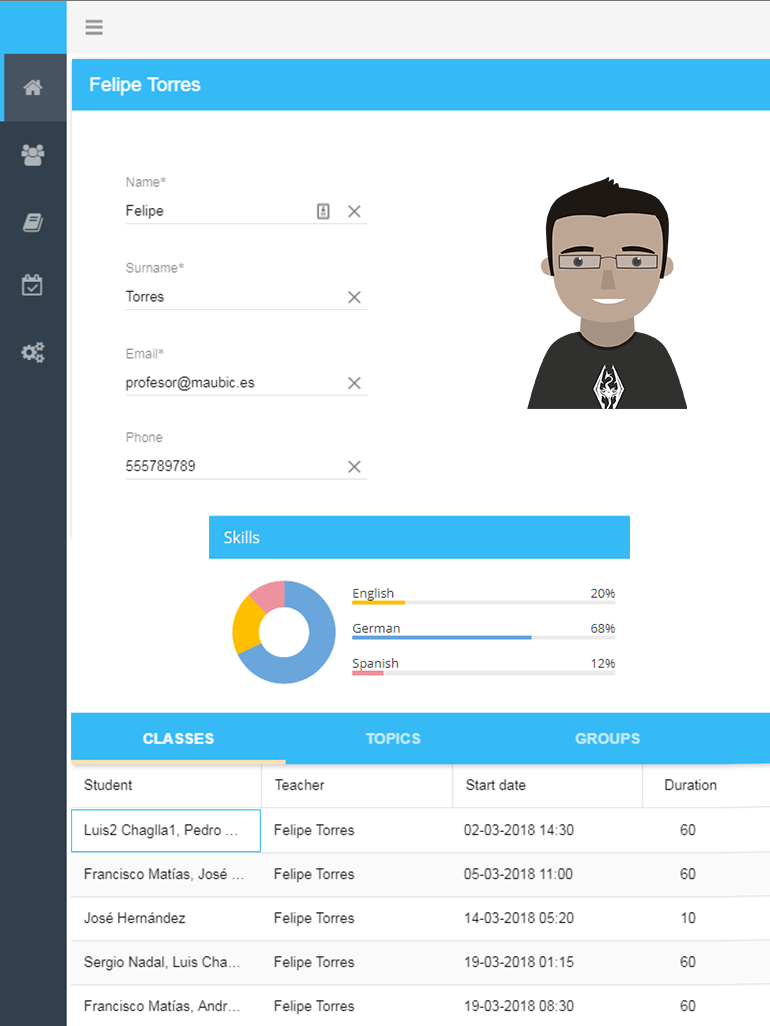
Task: Clear the Email field with X
Action: pyautogui.click(x=354, y=383)
